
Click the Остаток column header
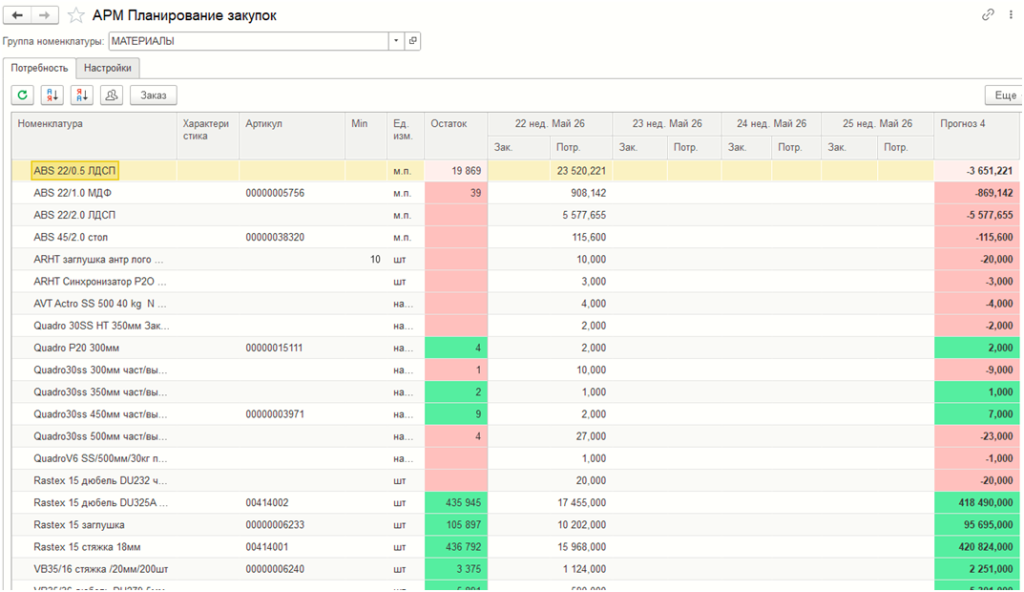(456, 136)
